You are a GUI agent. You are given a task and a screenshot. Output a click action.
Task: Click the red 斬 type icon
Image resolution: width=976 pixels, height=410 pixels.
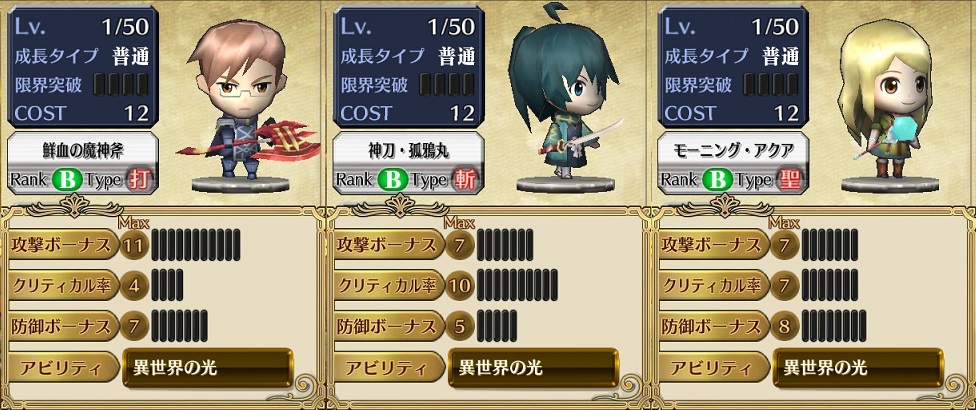click(x=464, y=180)
